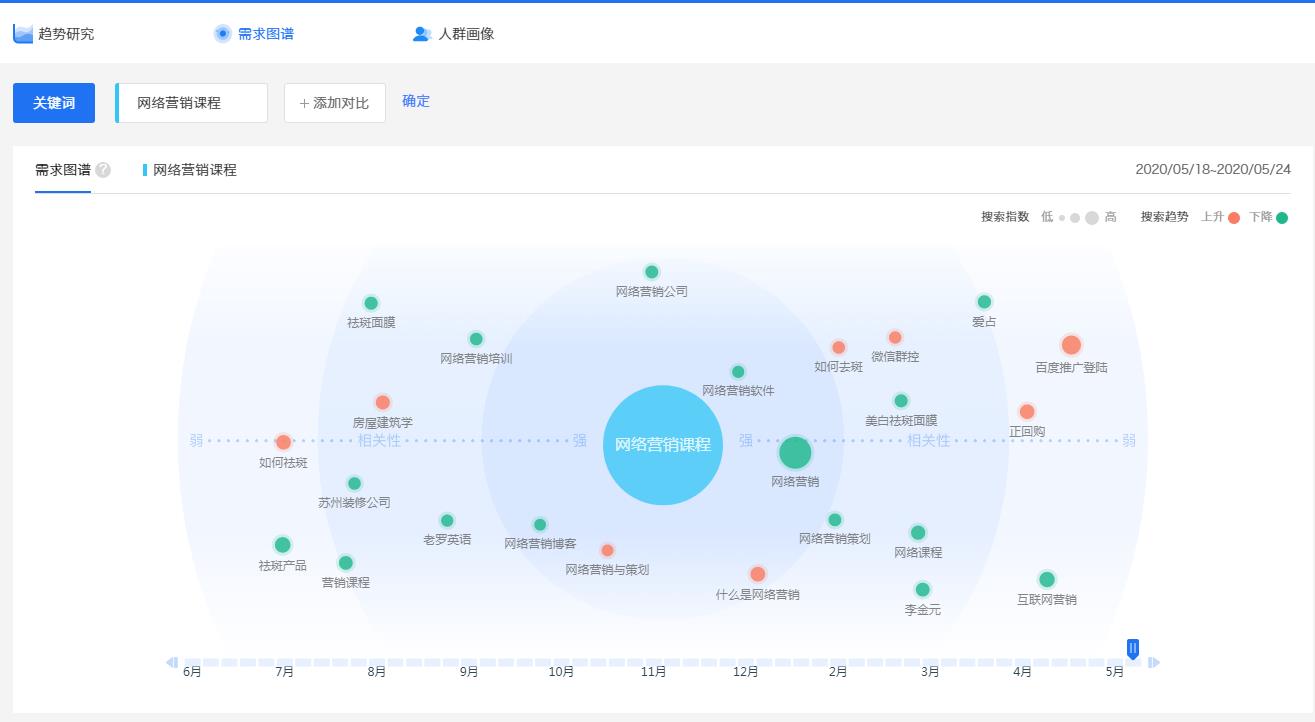
Task: Switch to 人群画像 tab
Action: coord(466,34)
